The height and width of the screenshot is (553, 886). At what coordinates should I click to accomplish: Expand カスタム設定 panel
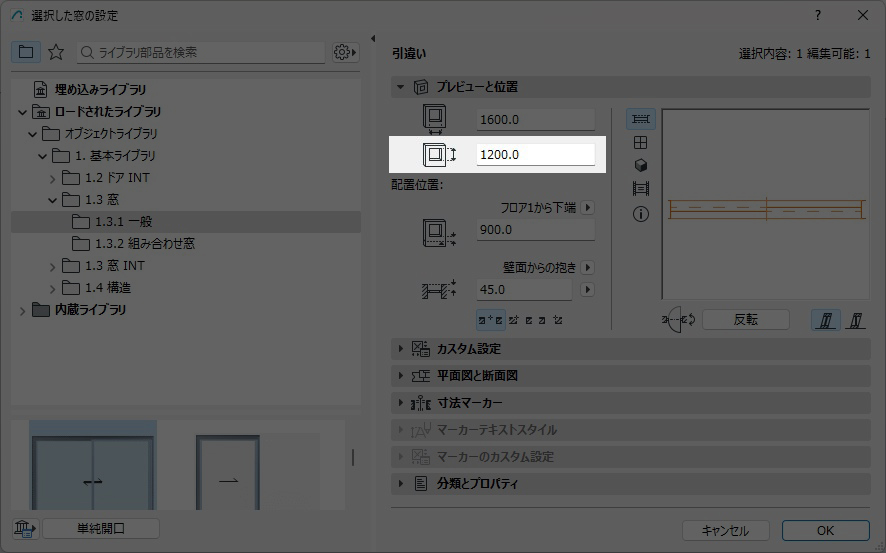tap(468, 349)
